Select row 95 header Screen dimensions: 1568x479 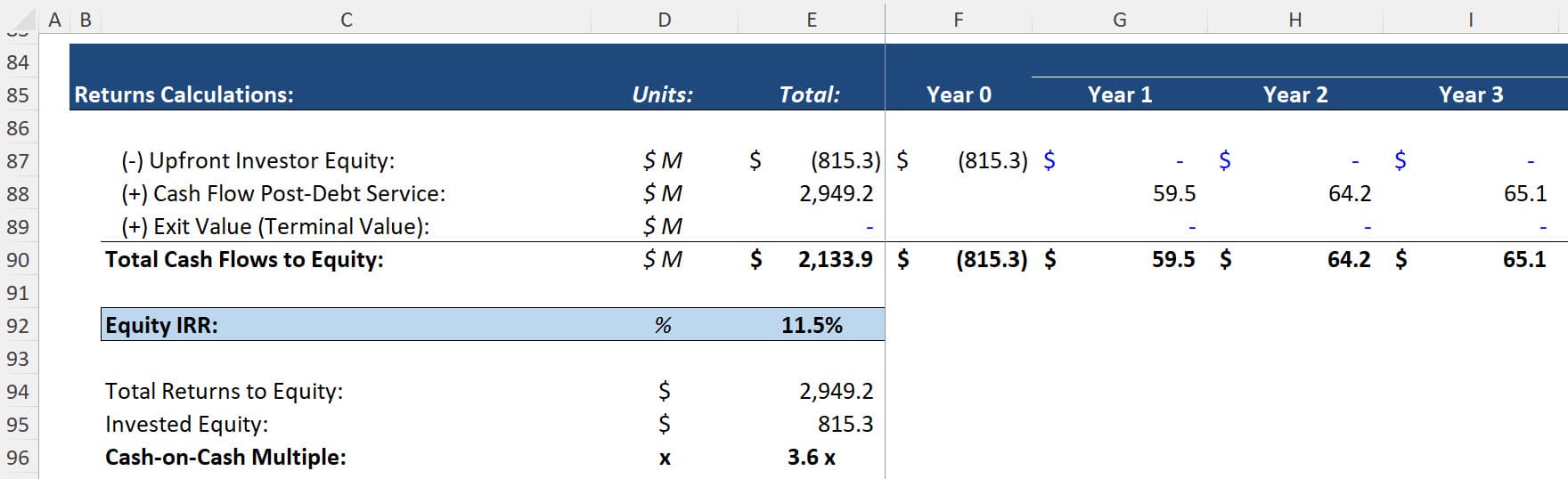[19, 425]
